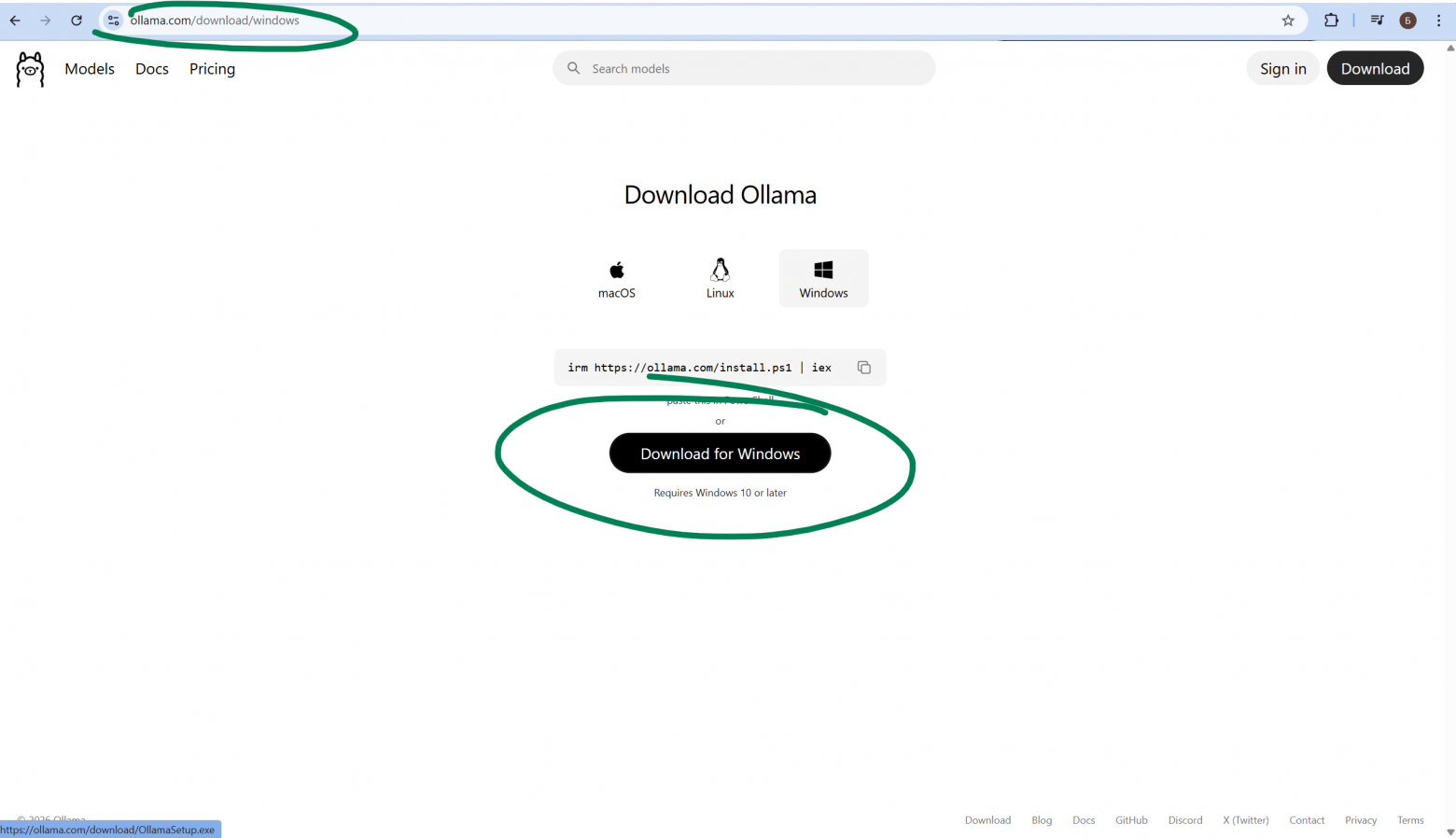This screenshot has width=1456, height=838.
Task: Click the browser address bar URL
Action: (x=215, y=21)
